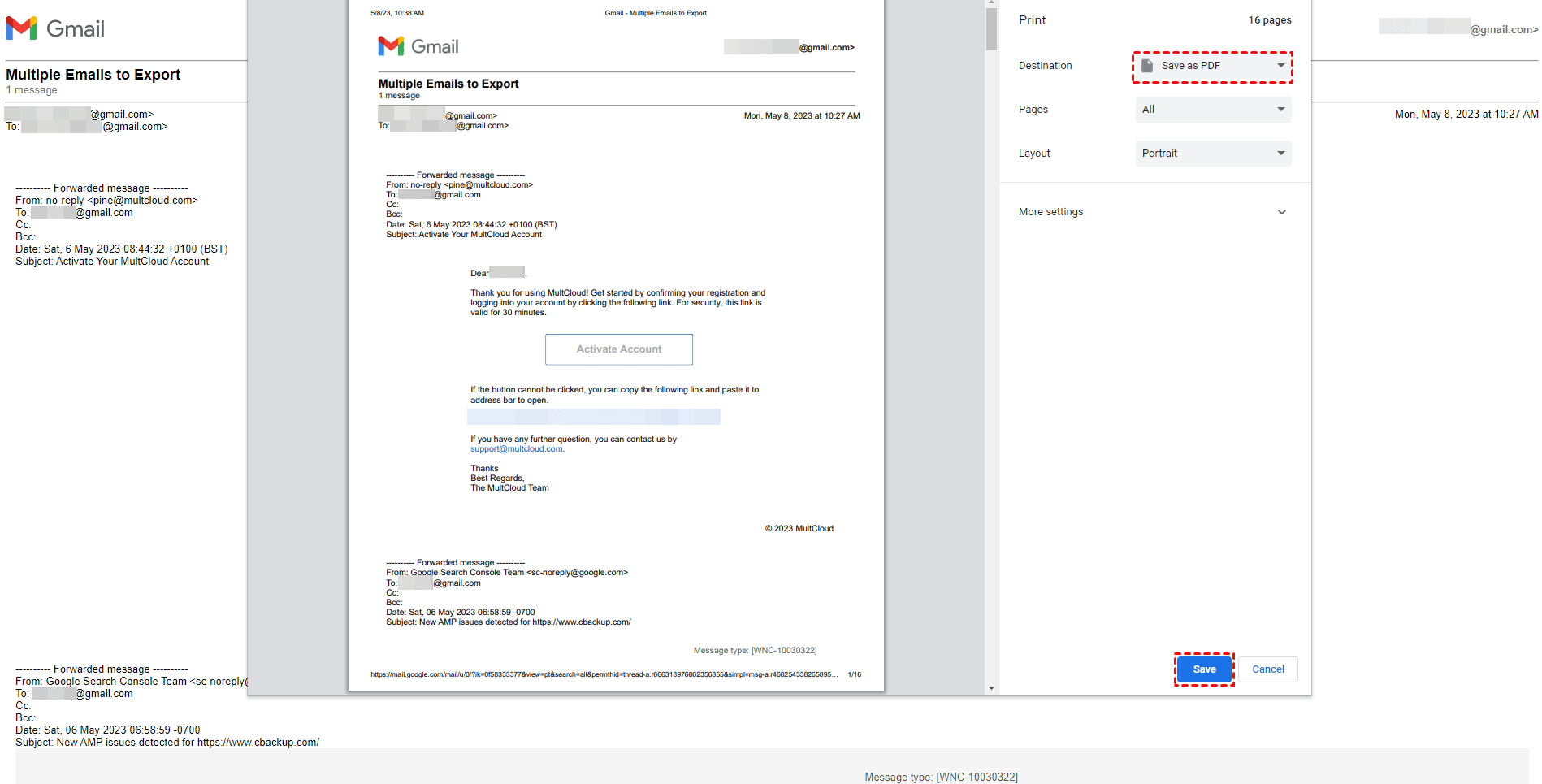The image size is (1542, 784).
Task: Click the preview scrollbar down arrow
Action: pyautogui.click(x=991, y=688)
